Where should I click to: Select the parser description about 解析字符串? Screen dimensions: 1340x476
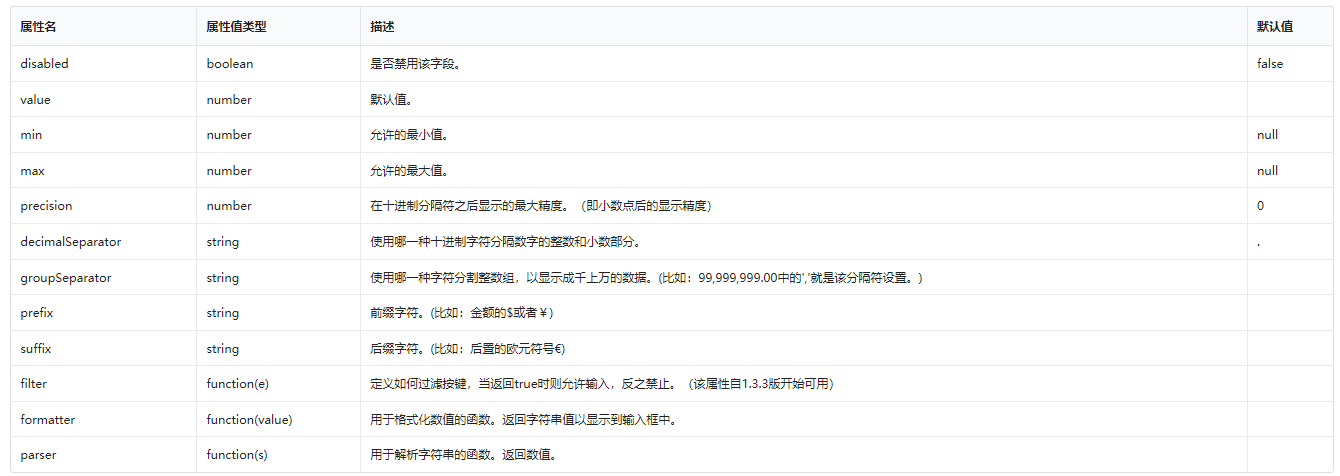click(x=463, y=454)
